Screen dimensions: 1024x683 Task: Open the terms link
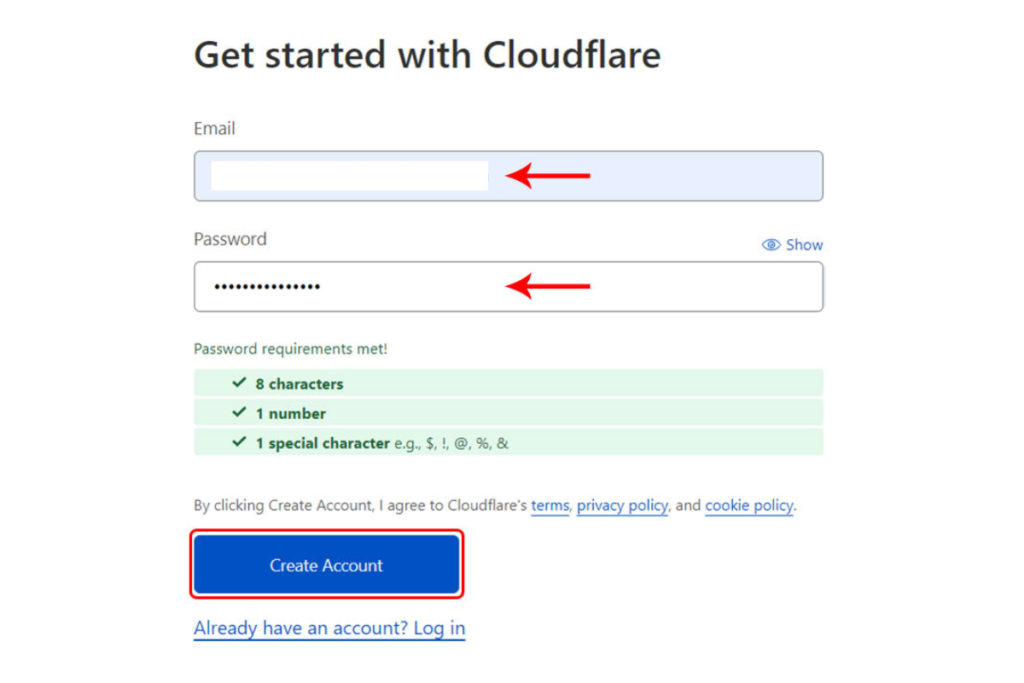coord(550,505)
